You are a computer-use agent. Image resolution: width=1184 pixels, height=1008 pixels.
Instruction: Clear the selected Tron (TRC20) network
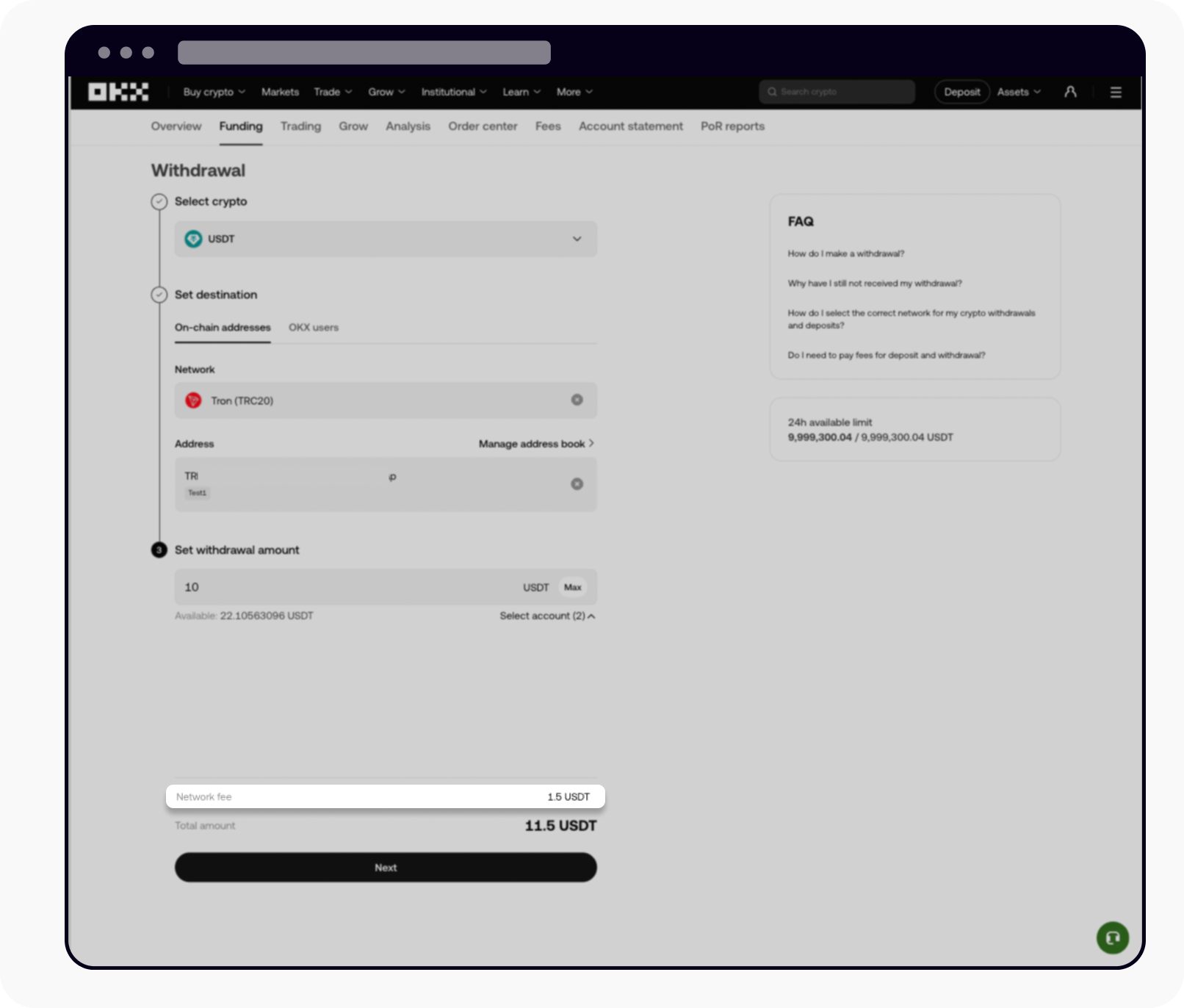pyautogui.click(x=577, y=400)
